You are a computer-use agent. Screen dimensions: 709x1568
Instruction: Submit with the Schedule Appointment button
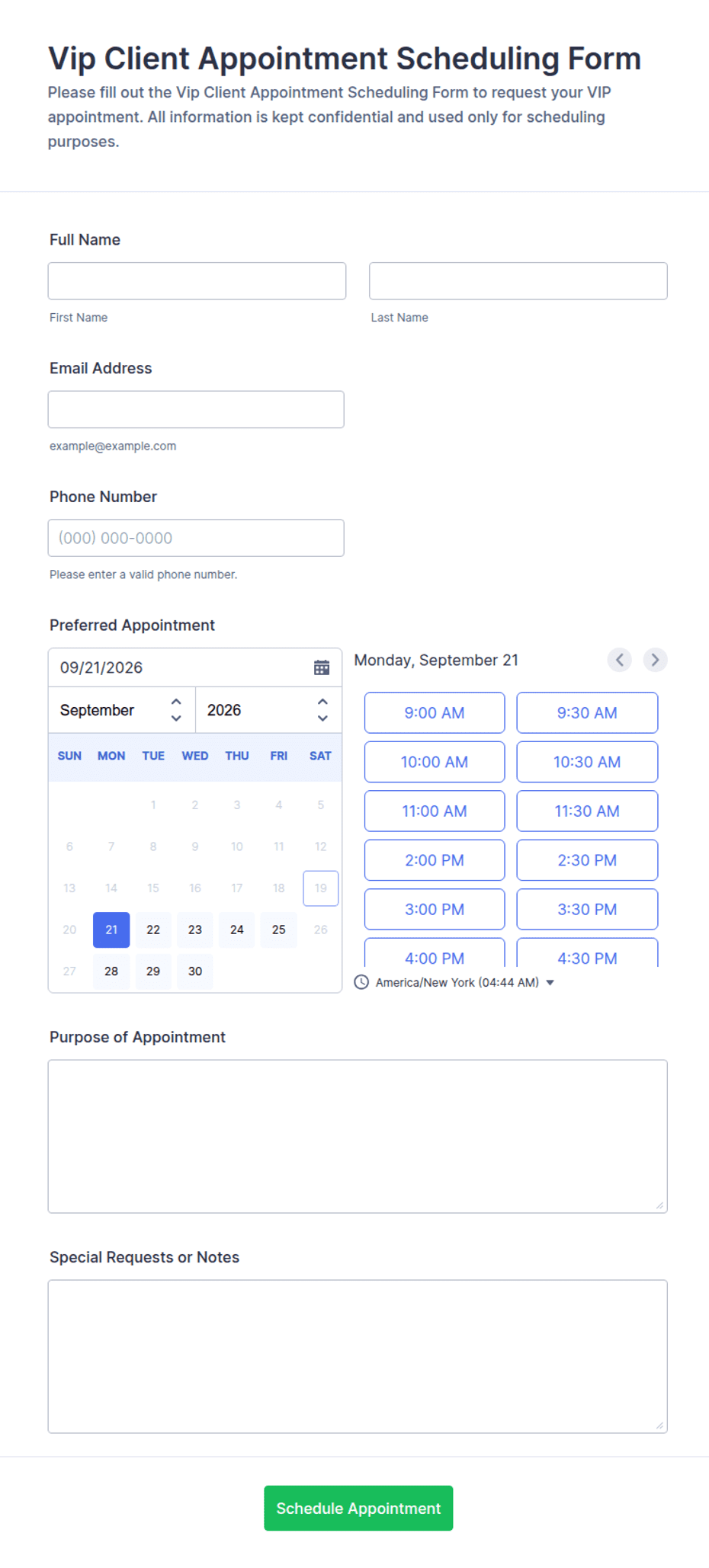[358, 1509]
